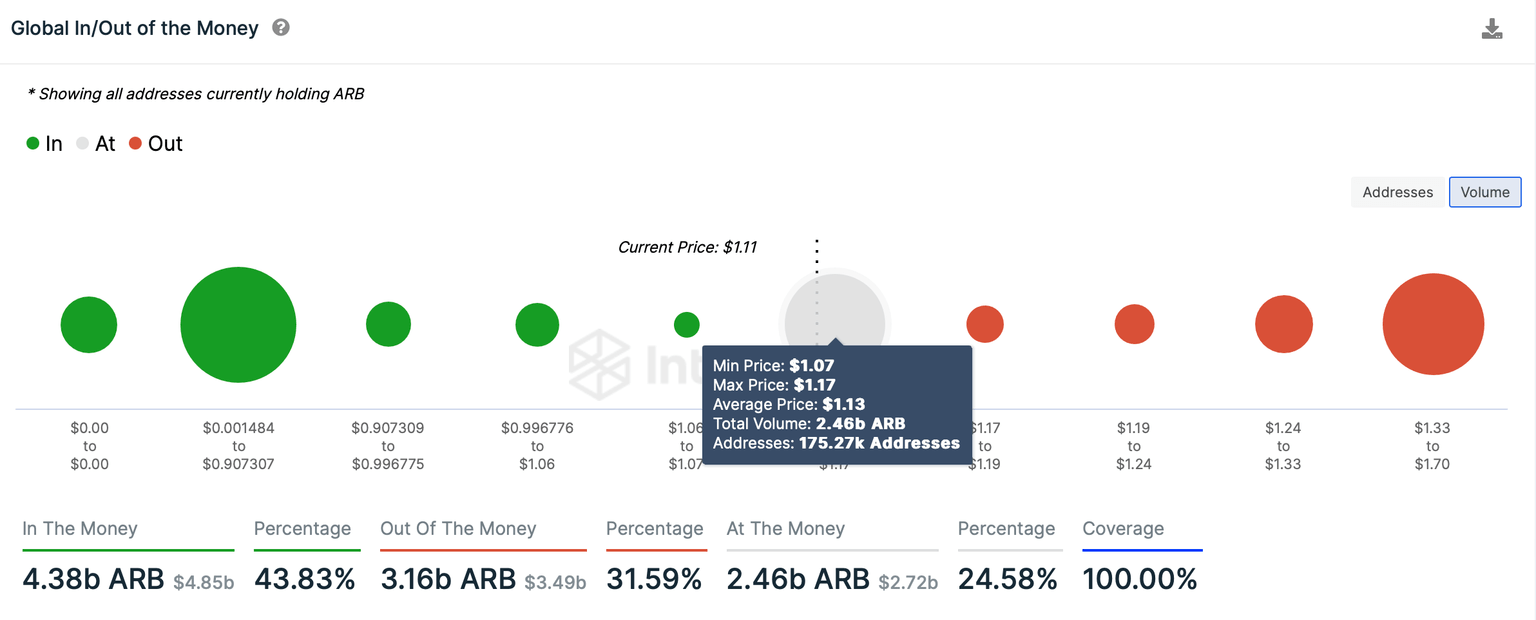The image size is (1536, 620).
Task: Click the Out Of The Money label
Action: click(x=458, y=529)
